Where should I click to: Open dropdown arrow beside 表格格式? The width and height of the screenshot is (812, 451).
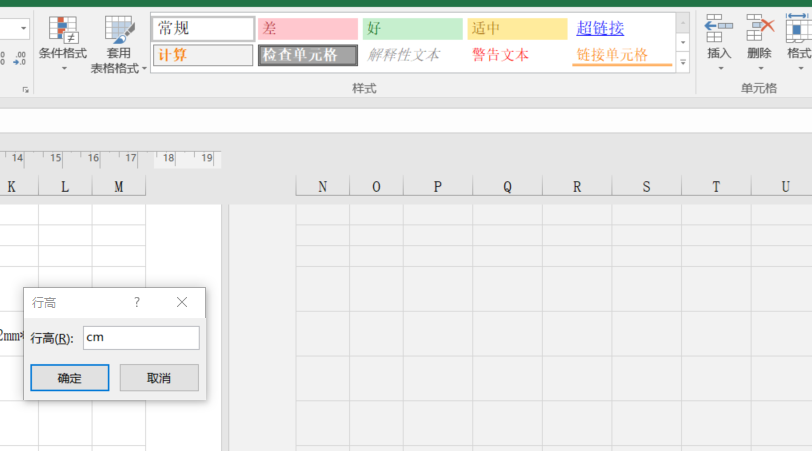pyautogui.click(x=144, y=68)
